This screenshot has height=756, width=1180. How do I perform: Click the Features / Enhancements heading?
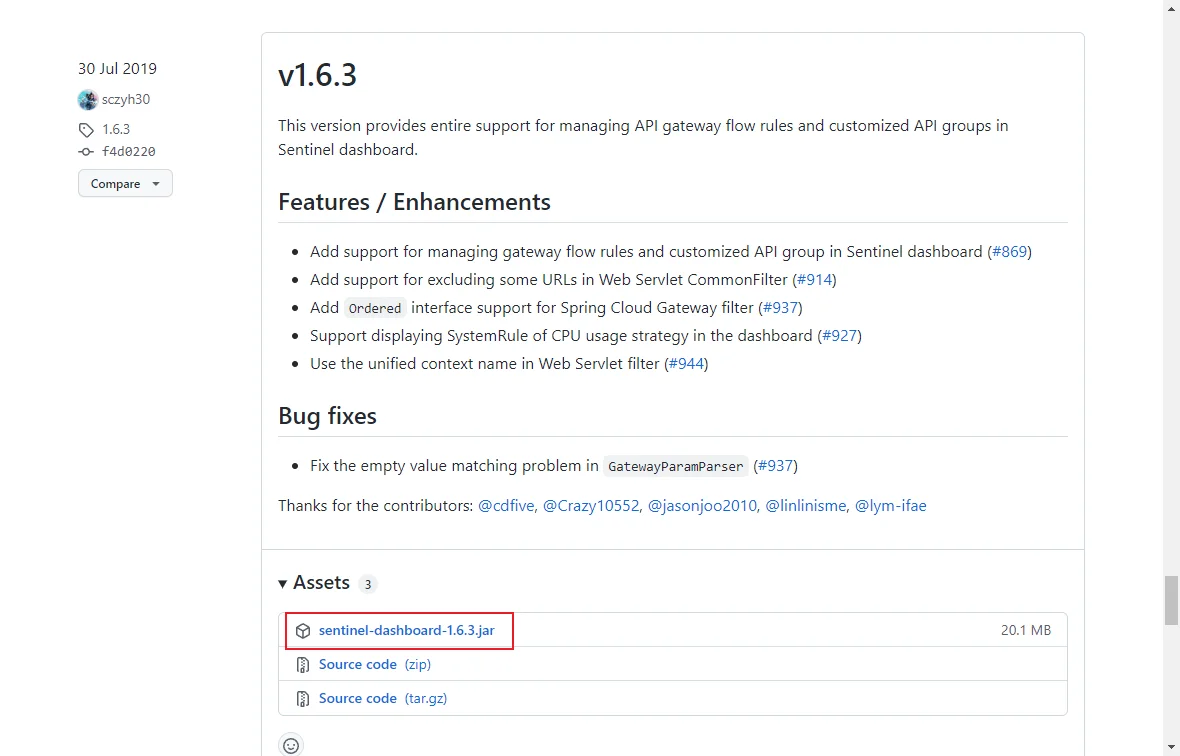pyautogui.click(x=414, y=202)
